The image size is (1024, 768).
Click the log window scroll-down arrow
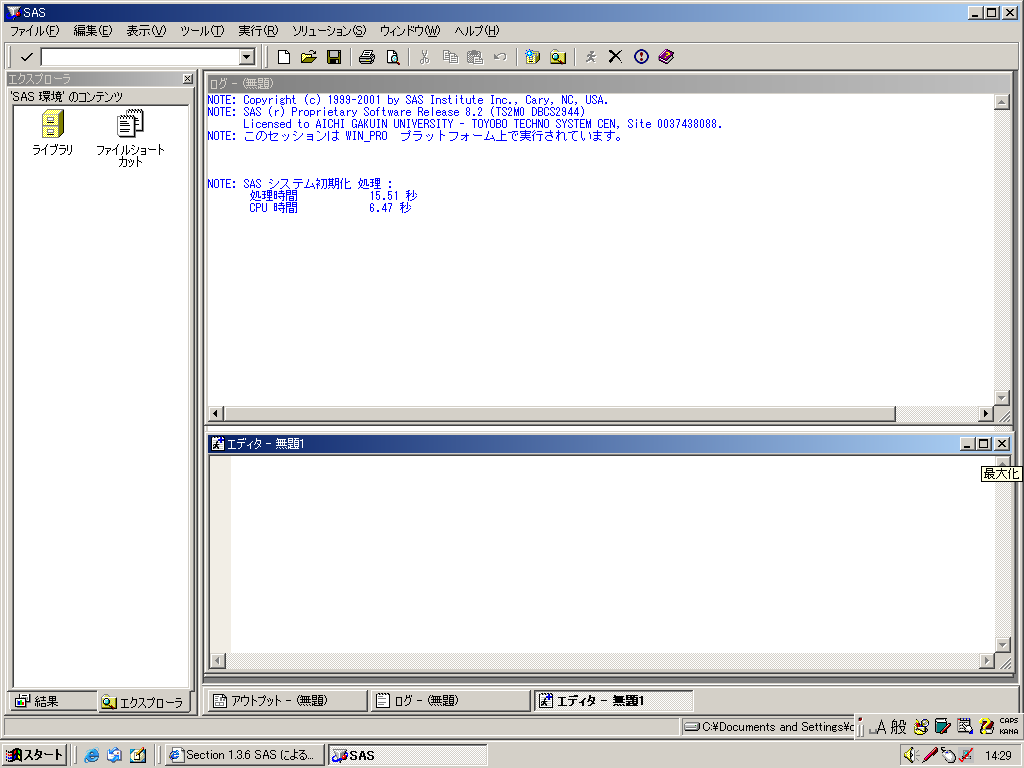click(x=1001, y=397)
